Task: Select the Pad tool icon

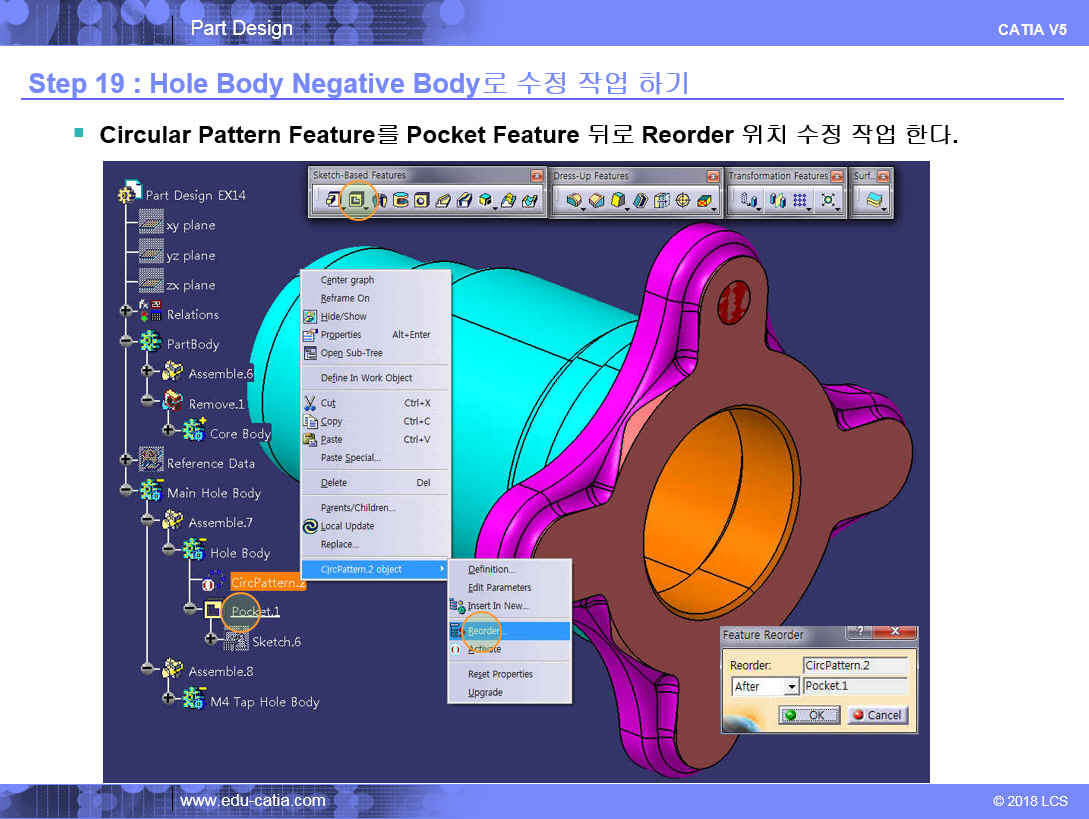Action: coord(332,201)
